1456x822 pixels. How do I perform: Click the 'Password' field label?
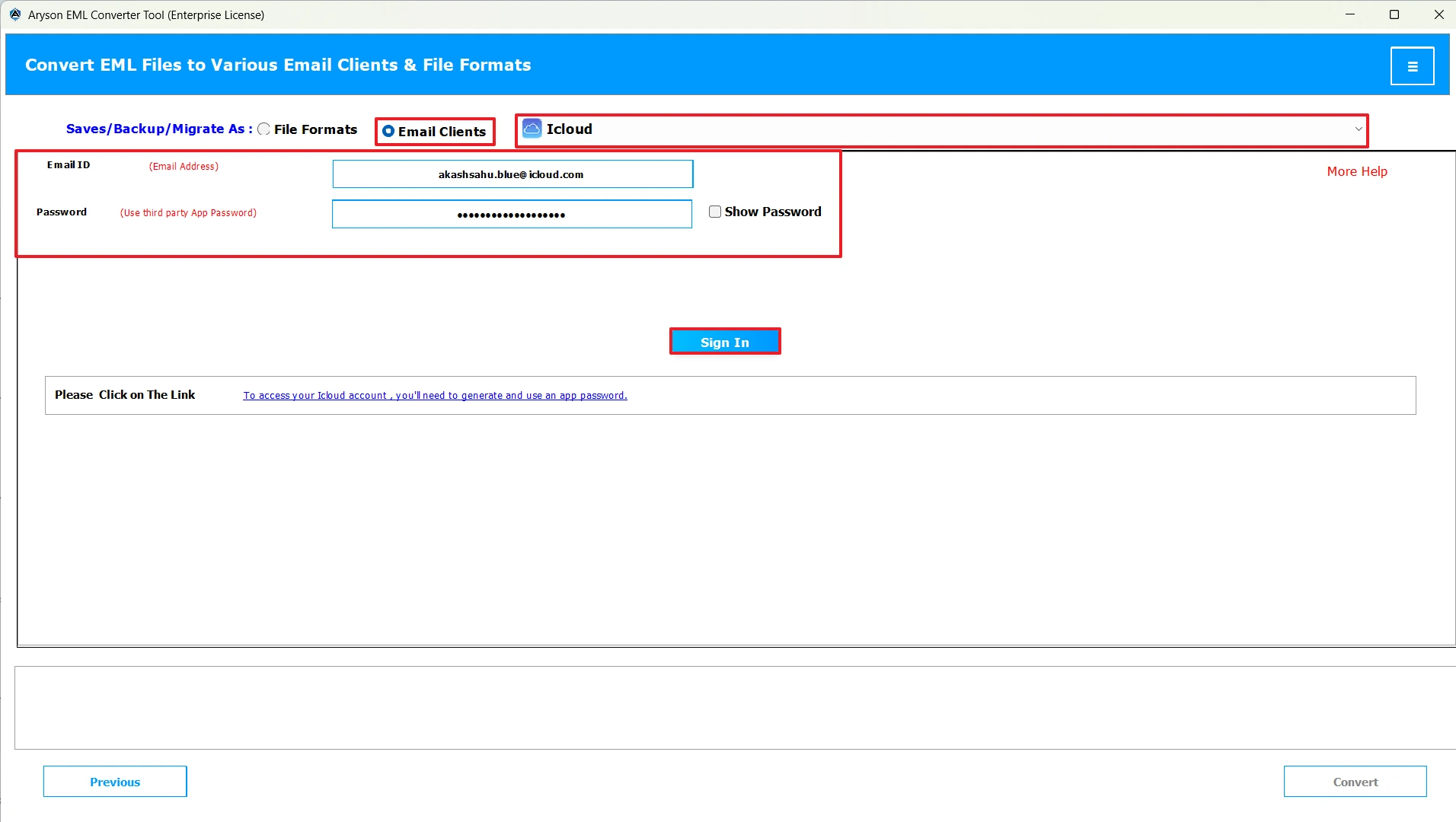click(62, 212)
